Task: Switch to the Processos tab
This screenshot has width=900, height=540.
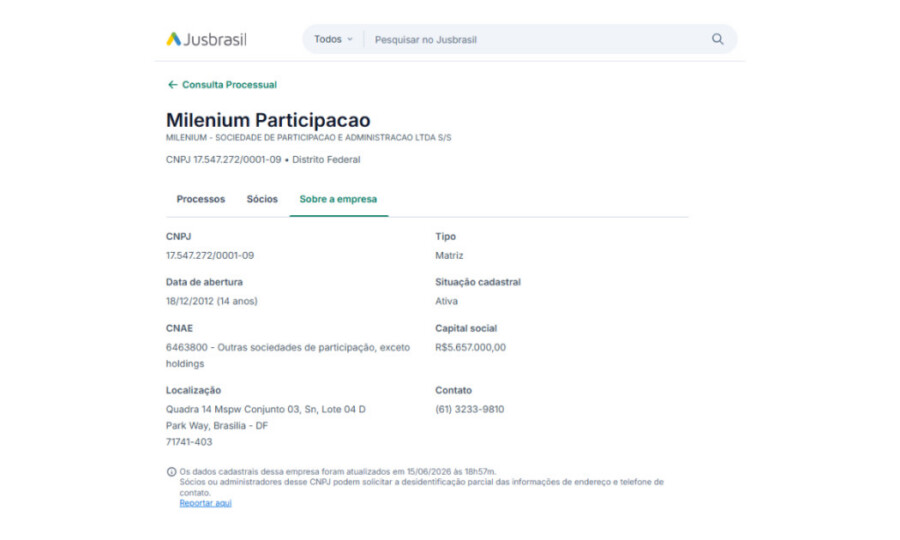Action: pyautogui.click(x=201, y=199)
